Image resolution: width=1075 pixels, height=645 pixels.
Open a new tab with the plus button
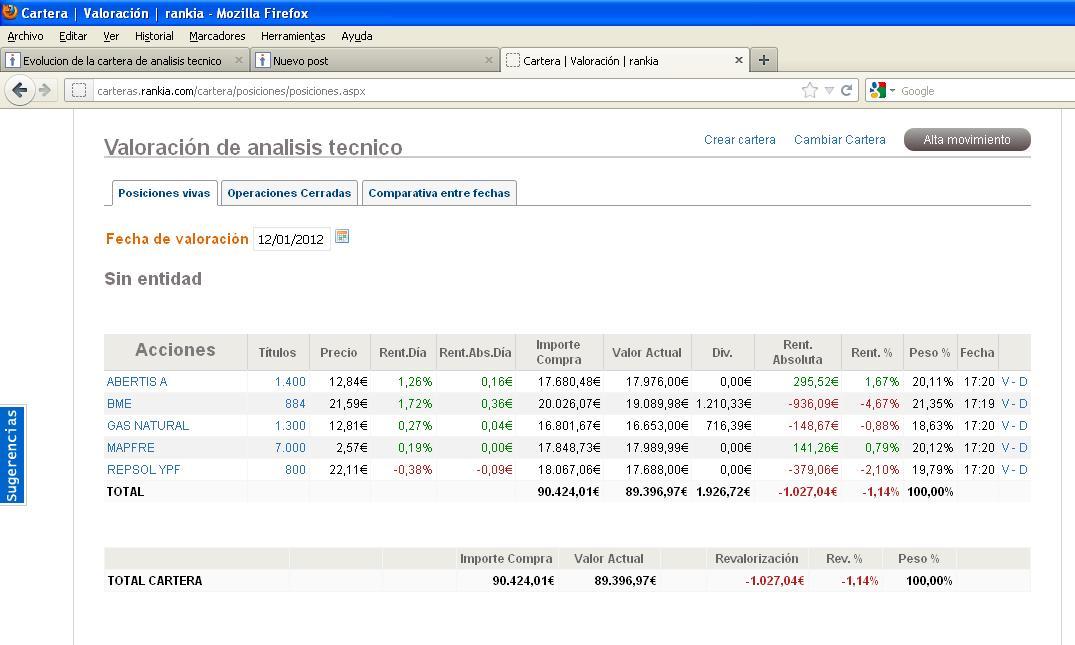pyautogui.click(x=763, y=60)
